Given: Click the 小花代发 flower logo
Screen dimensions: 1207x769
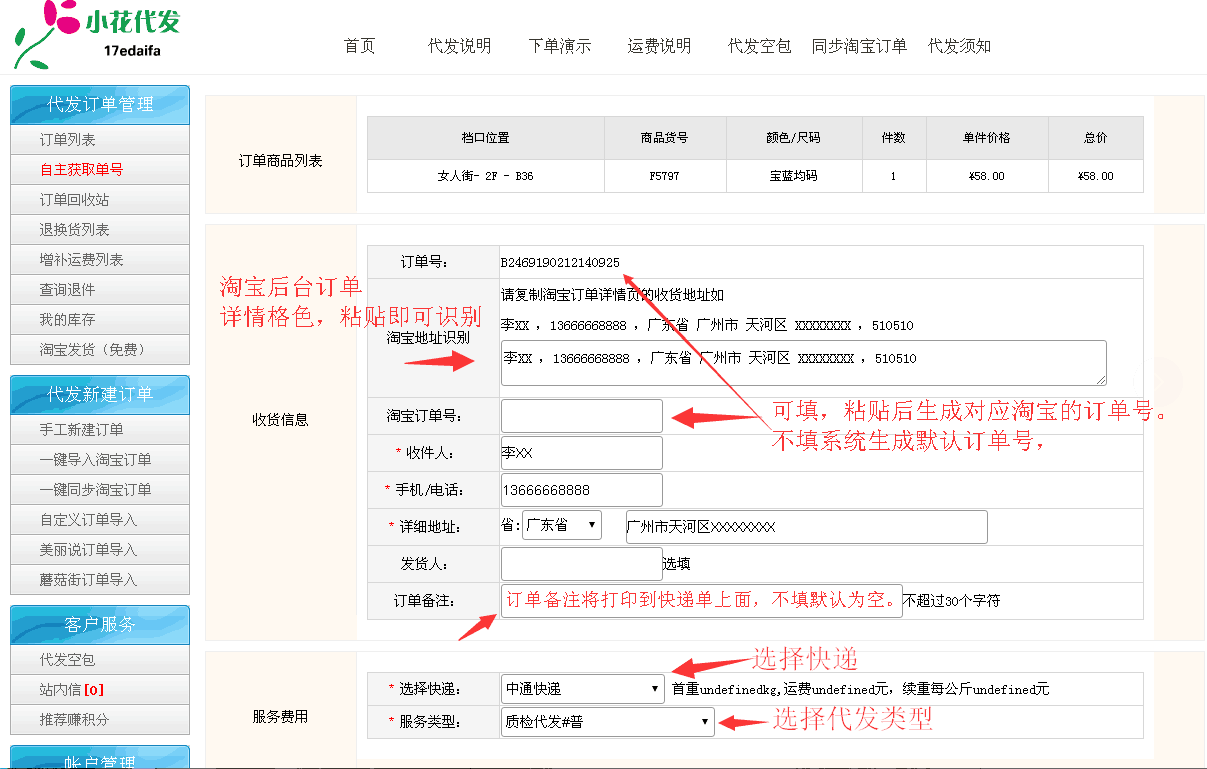Looking at the screenshot, I should [x=98, y=33].
